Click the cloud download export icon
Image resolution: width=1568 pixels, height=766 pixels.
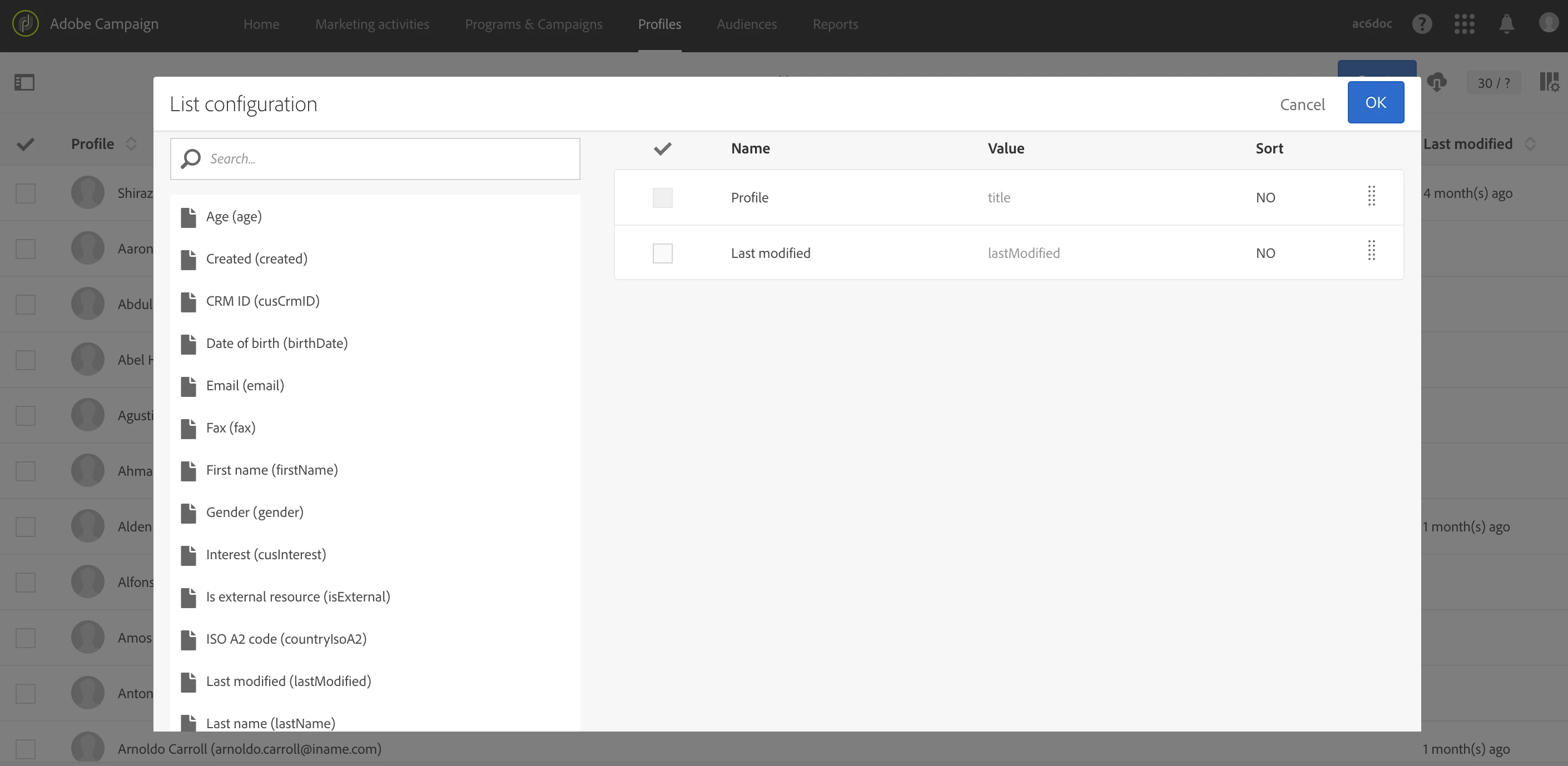point(1437,82)
